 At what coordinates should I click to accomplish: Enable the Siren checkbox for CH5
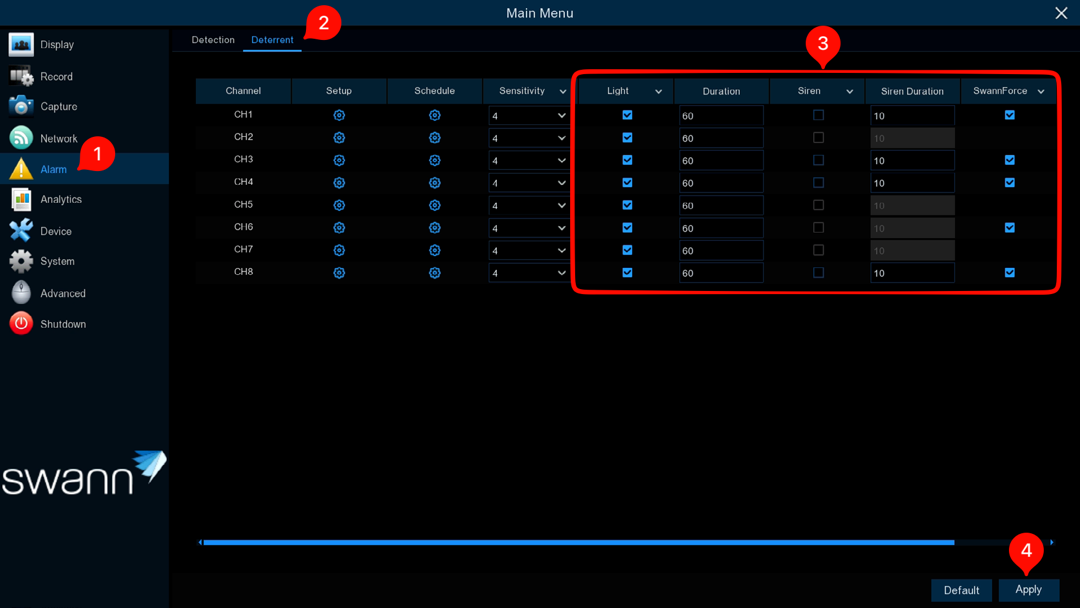(818, 205)
